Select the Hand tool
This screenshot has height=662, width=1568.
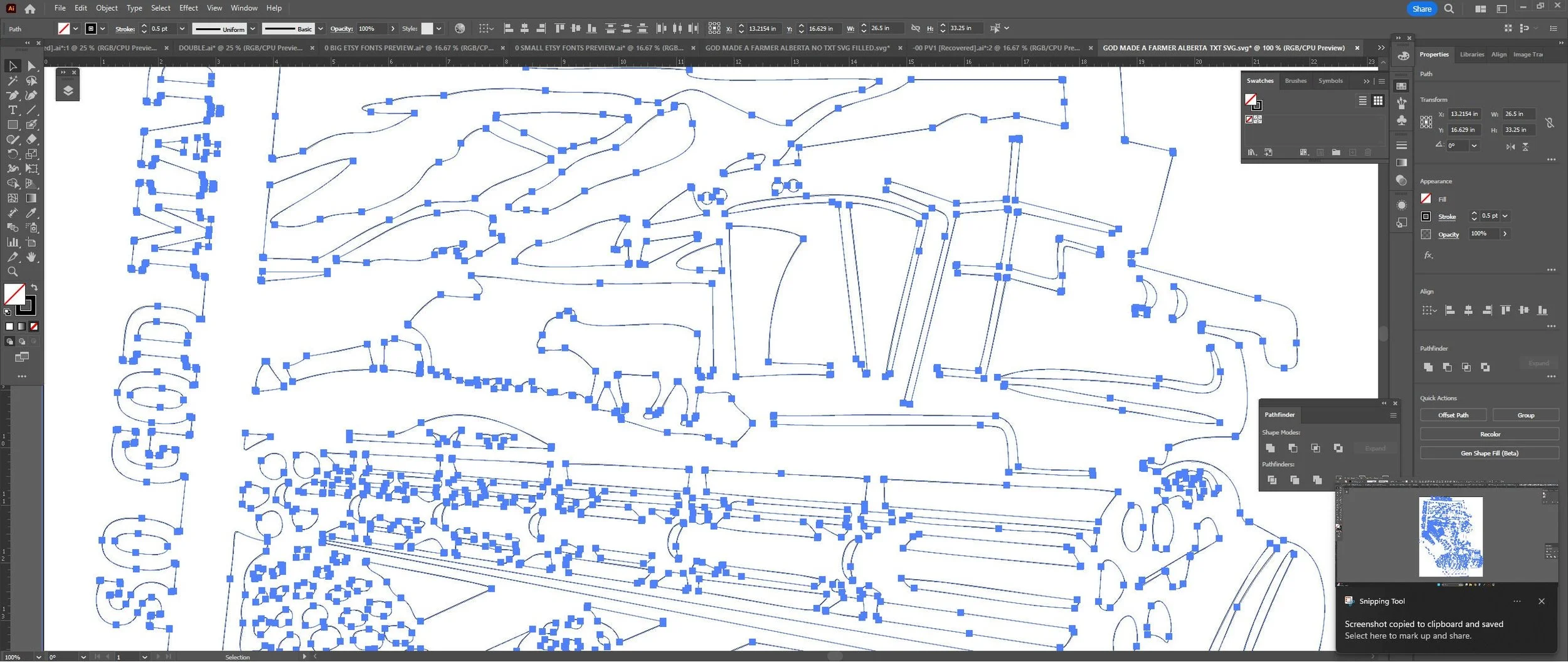(31, 257)
